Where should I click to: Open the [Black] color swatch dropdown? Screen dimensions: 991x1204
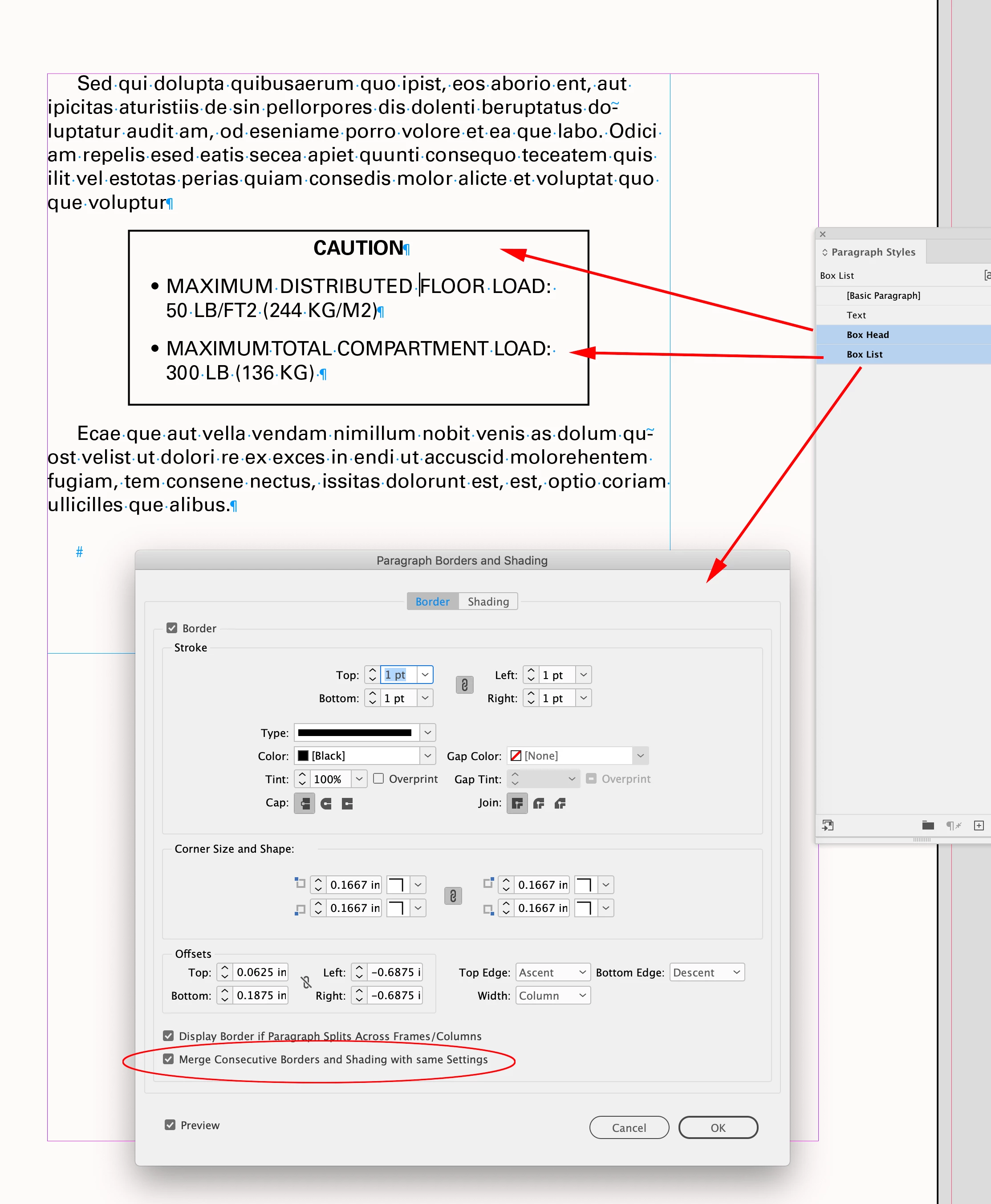(x=427, y=756)
